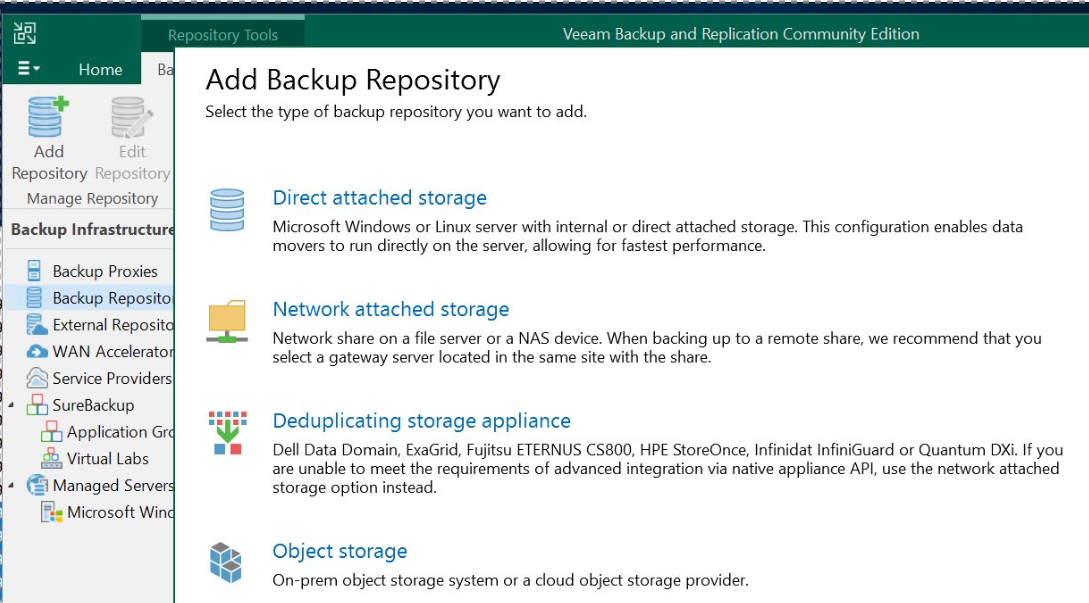The height and width of the screenshot is (603, 1089).
Task: Click the Add Repository ribbon icon
Action: [x=48, y=117]
